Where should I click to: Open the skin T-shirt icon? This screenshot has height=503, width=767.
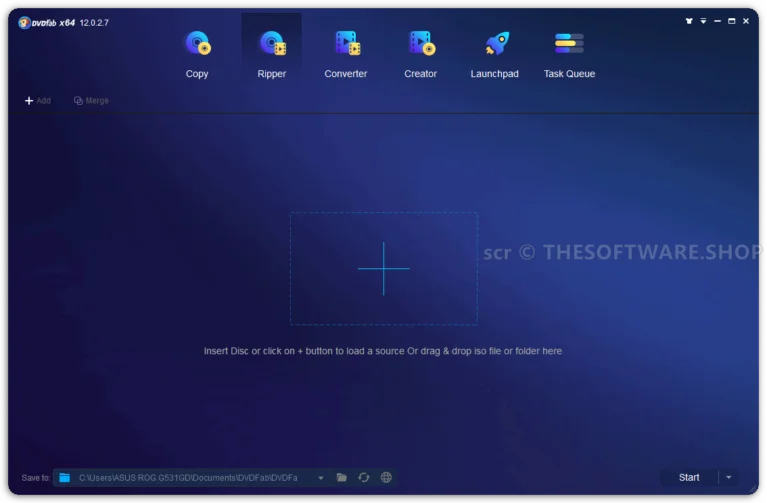tap(689, 21)
